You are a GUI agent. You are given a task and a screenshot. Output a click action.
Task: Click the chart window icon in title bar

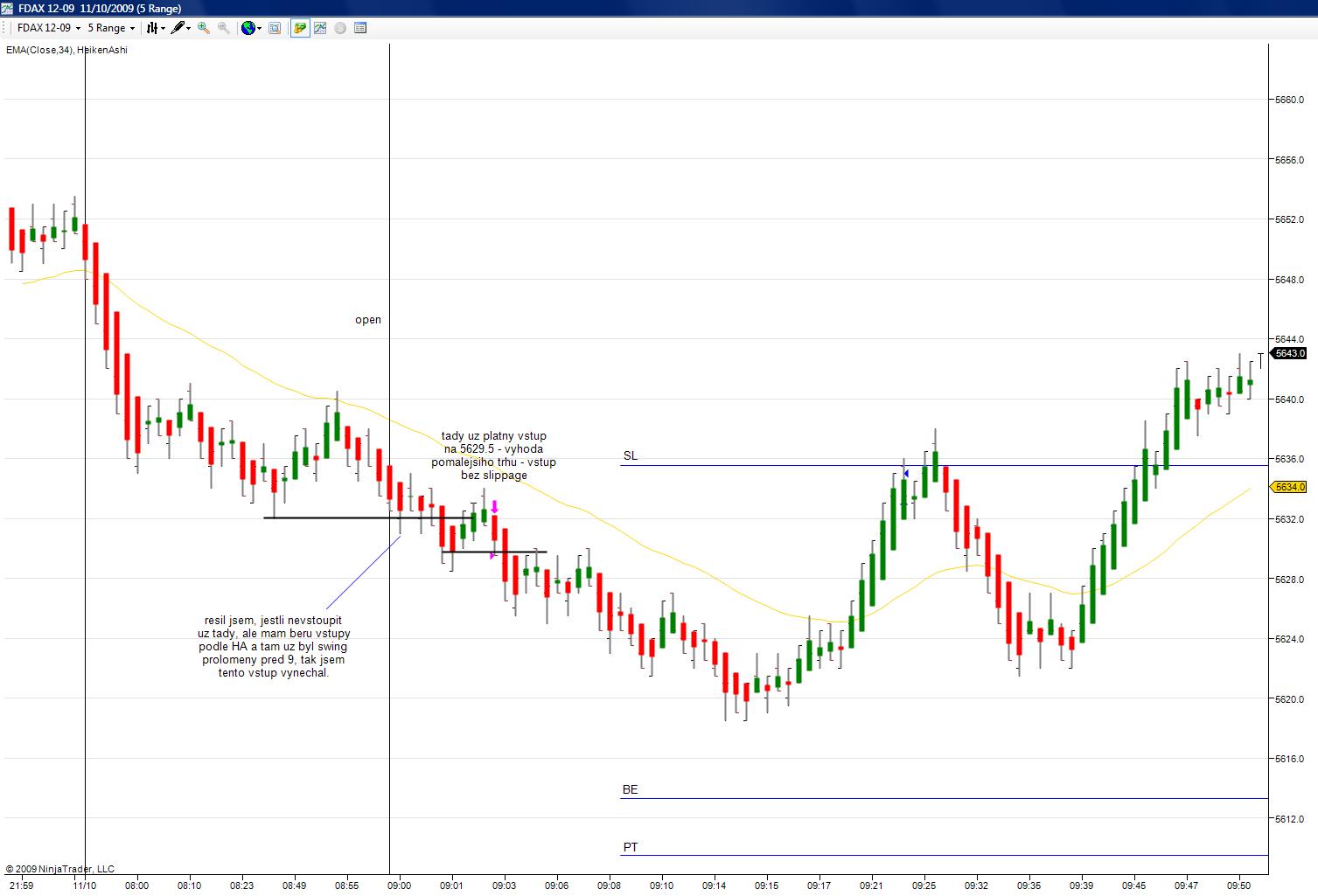[x=8, y=8]
